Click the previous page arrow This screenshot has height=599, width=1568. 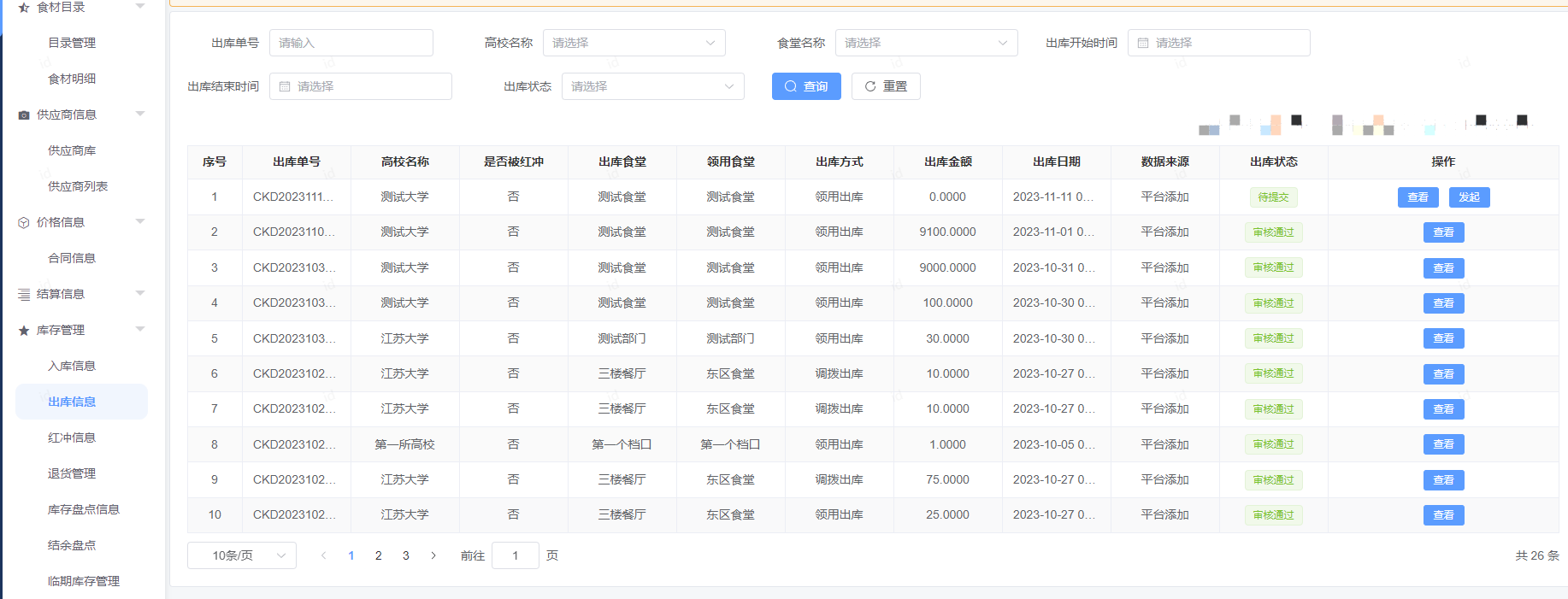coord(324,555)
